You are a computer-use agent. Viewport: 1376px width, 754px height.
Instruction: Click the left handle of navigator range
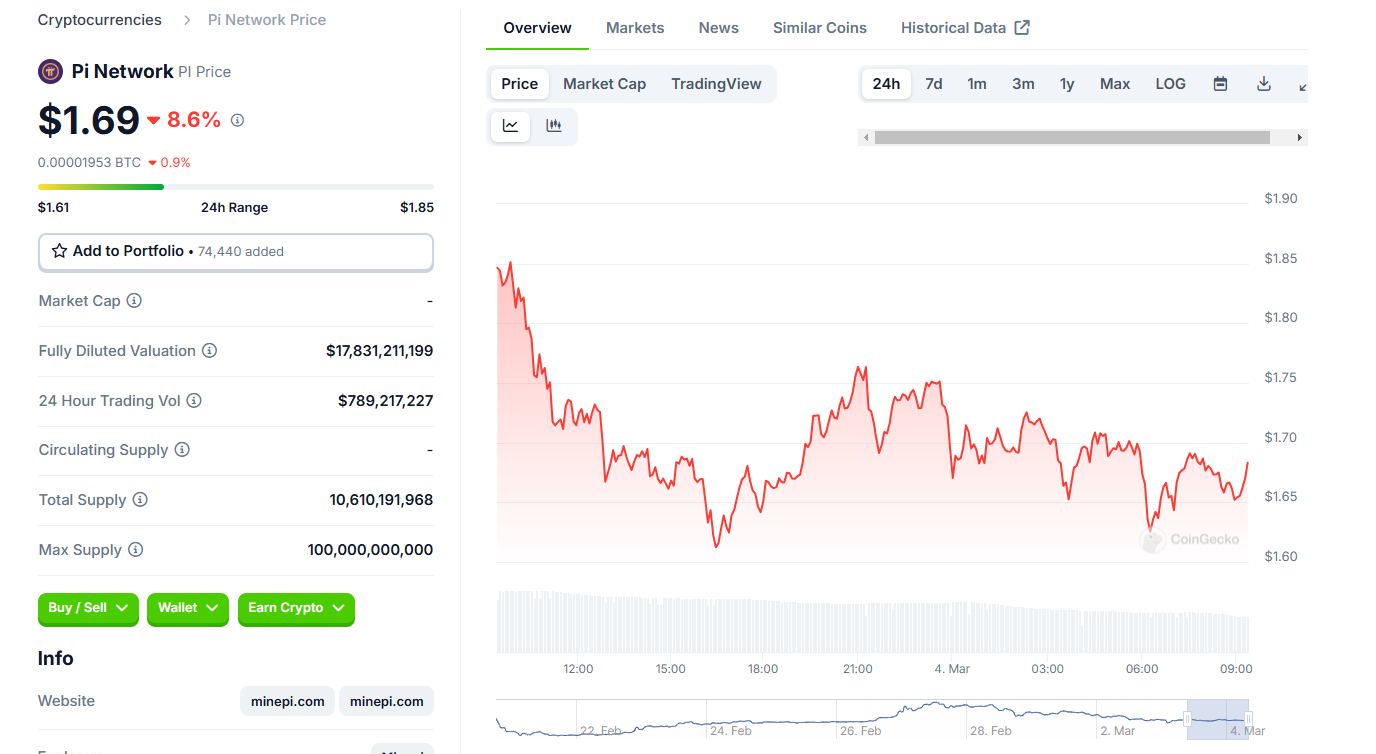click(x=1187, y=719)
